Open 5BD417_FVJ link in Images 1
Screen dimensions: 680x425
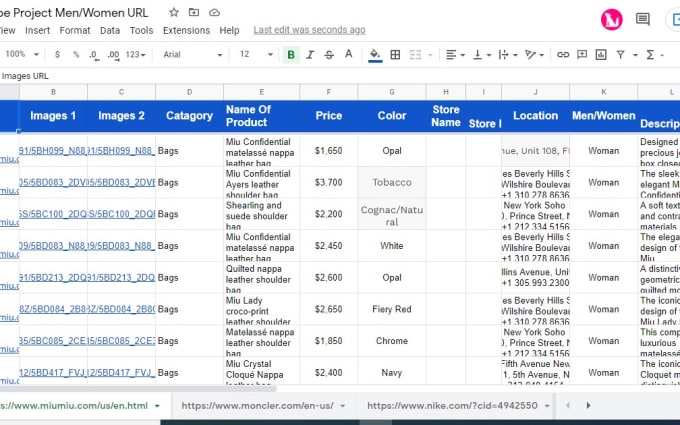(x=53, y=373)
